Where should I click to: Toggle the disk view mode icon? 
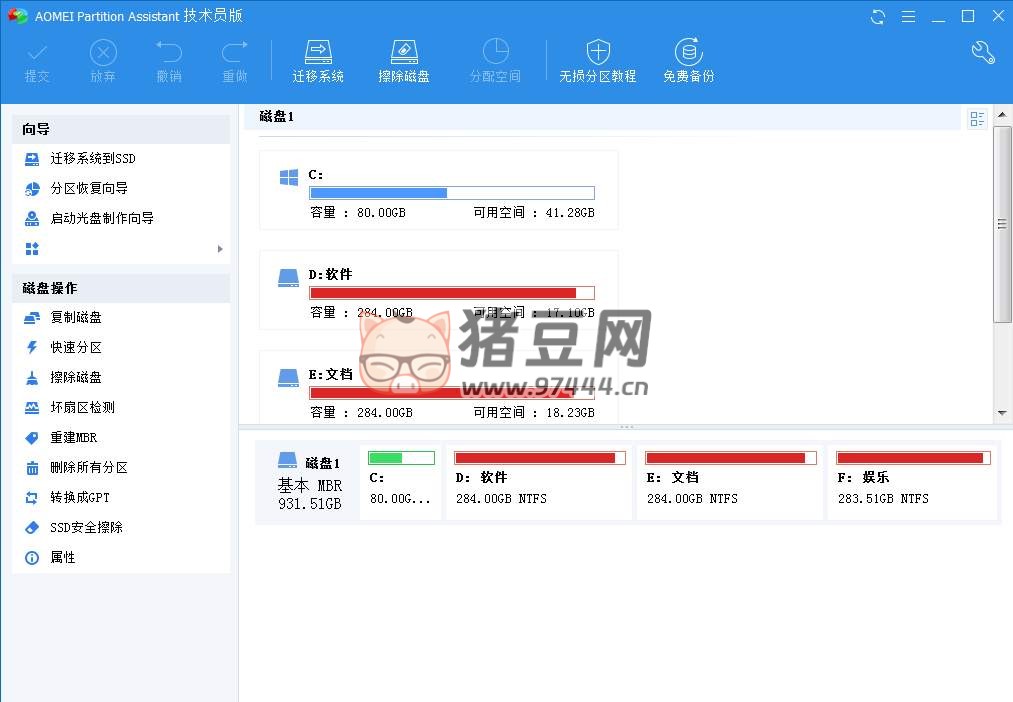coord(977,119)
